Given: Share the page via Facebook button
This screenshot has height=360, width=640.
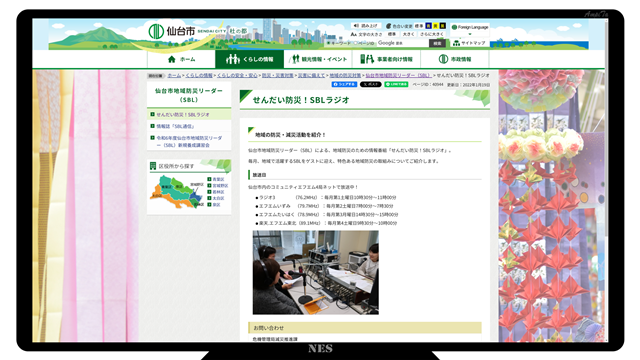Looking at the screenshot, I should [344, 84].
